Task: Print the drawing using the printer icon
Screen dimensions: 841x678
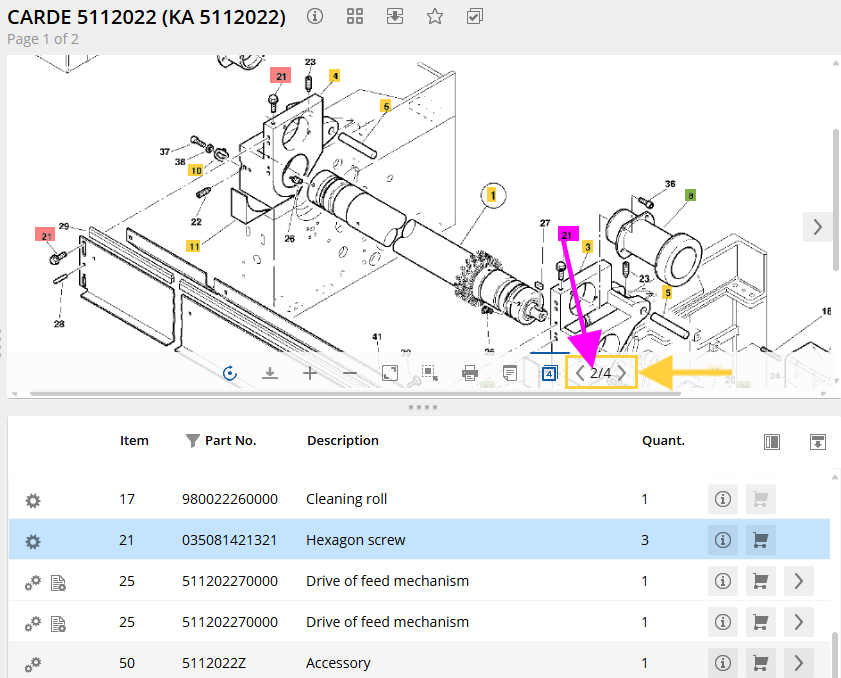Action: click(469, 373)
